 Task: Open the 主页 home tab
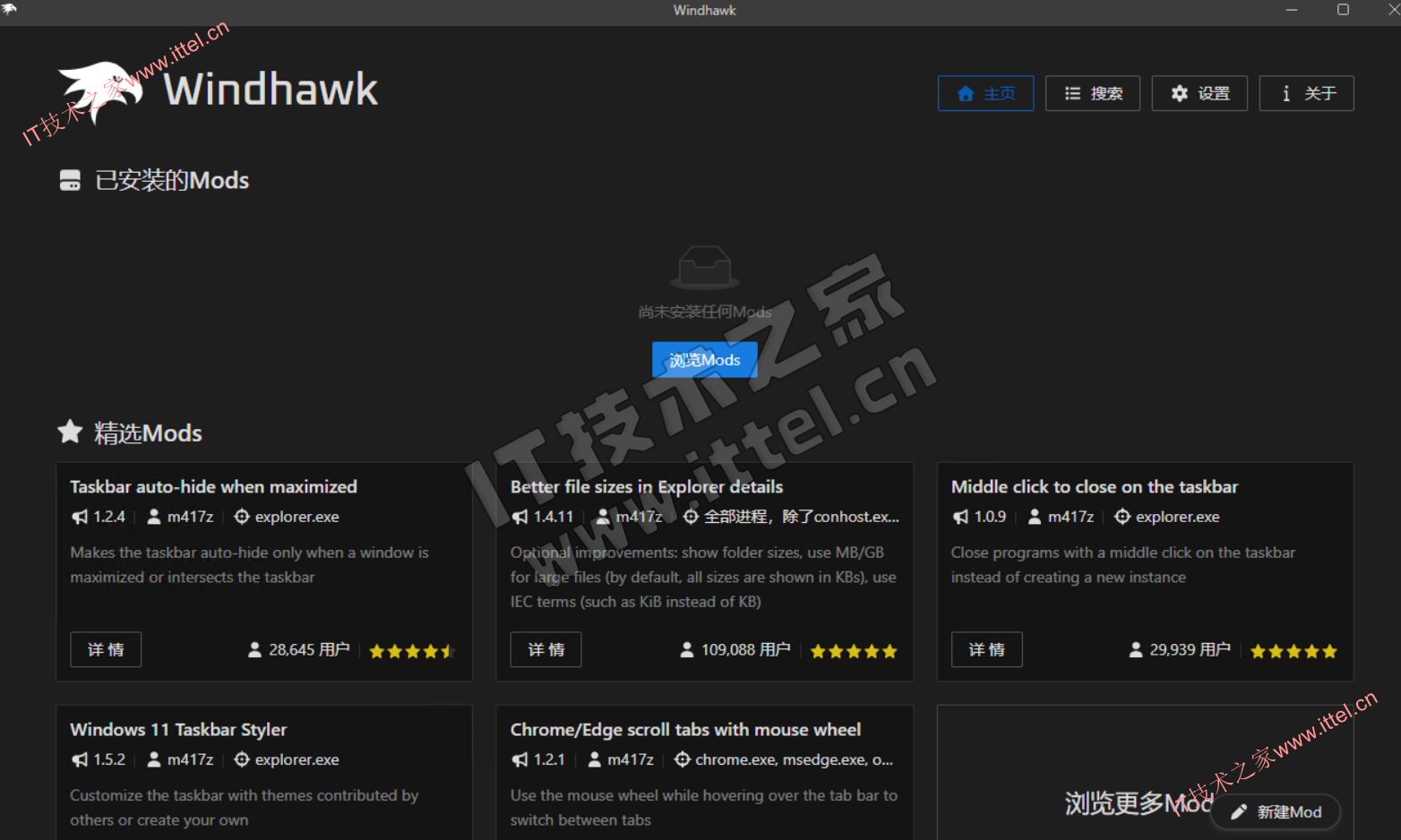coord(985,93)
